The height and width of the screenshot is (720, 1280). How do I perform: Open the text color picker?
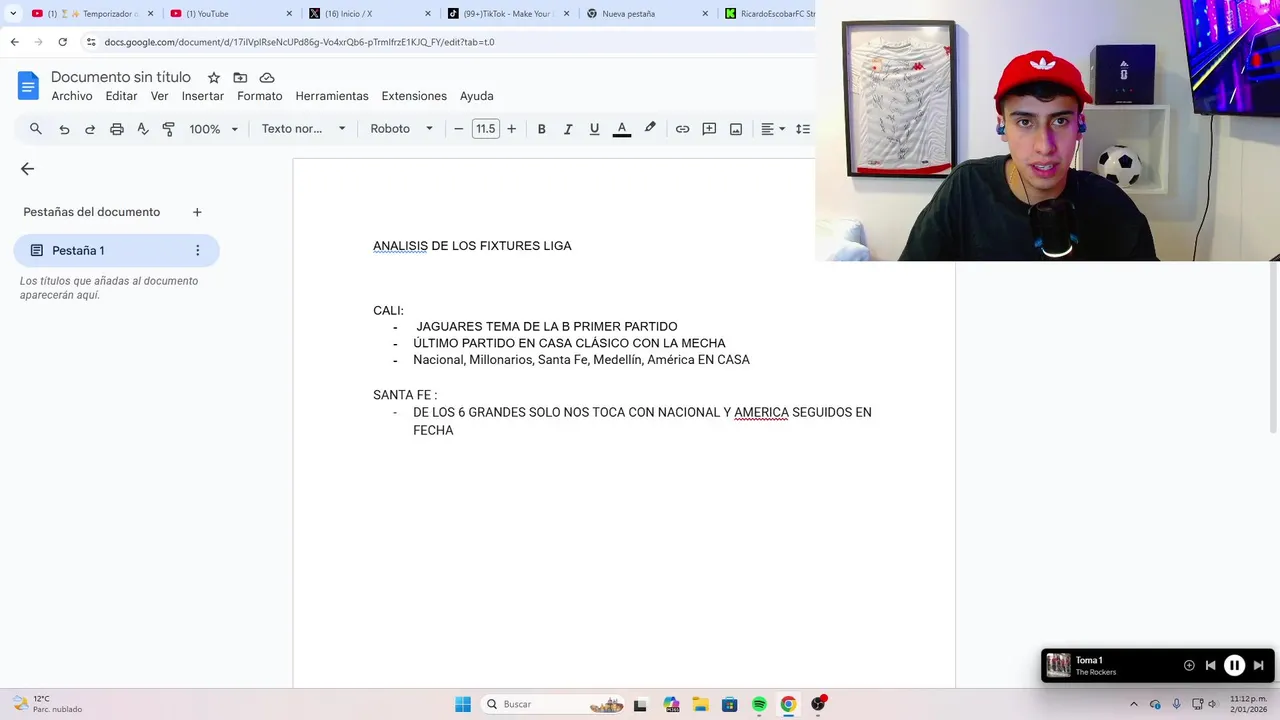(x=621, y=129)
